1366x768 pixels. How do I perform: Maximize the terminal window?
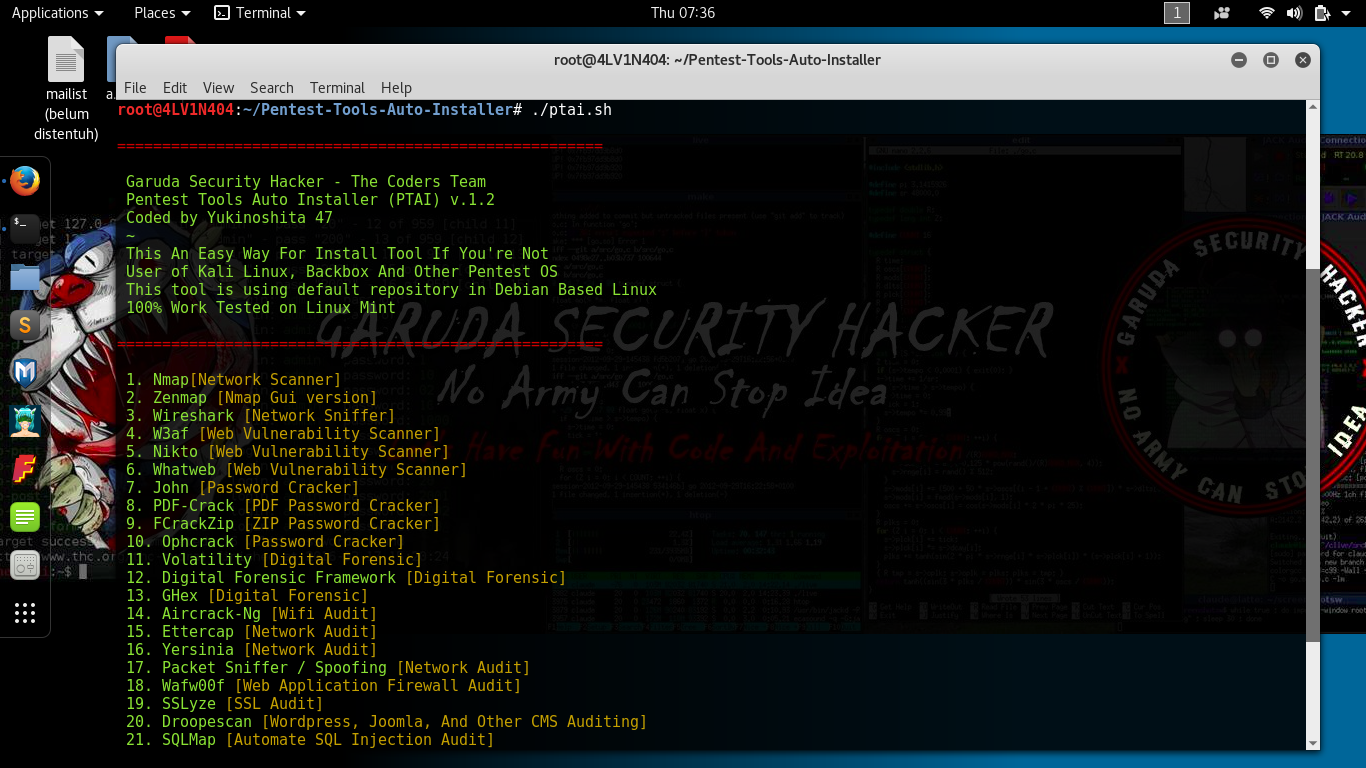1271,60
